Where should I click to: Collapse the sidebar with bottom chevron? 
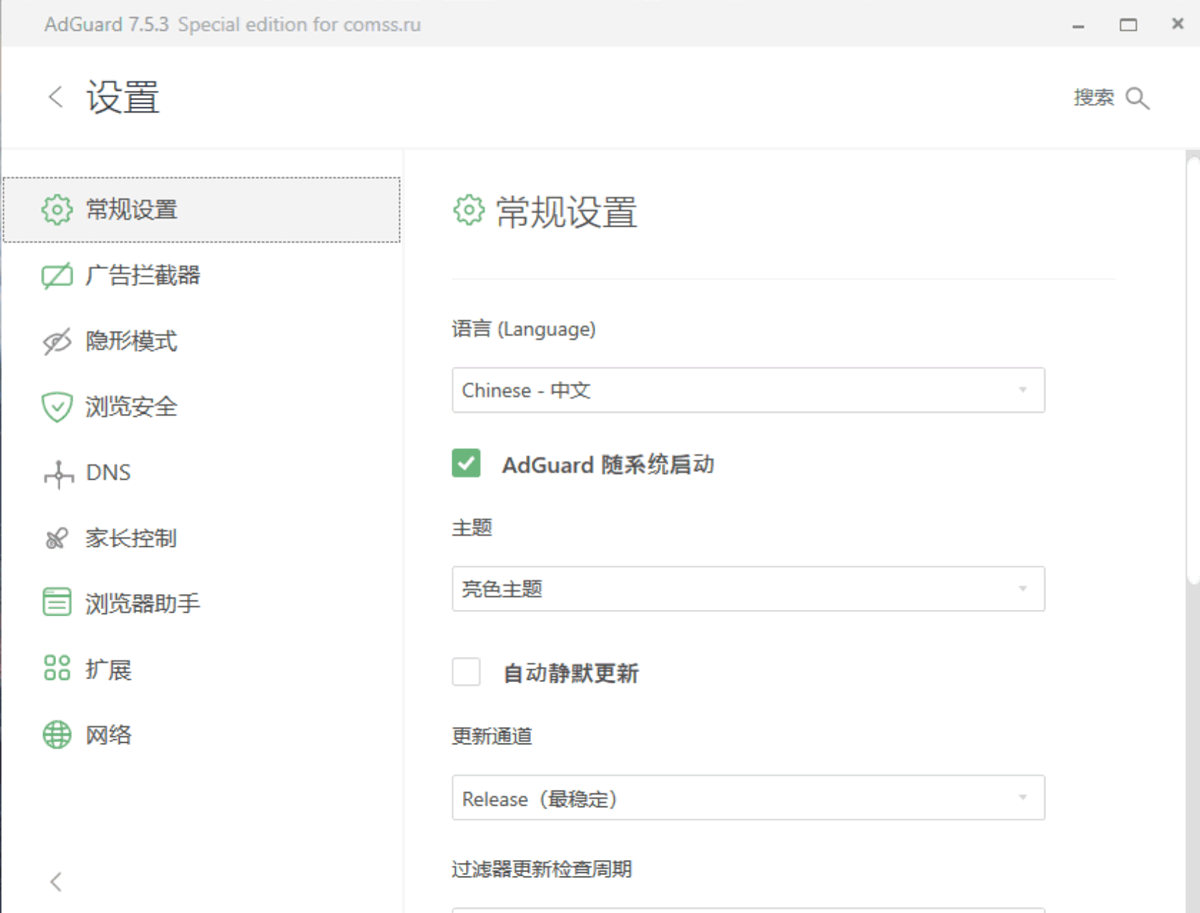(x=56, y=881)
